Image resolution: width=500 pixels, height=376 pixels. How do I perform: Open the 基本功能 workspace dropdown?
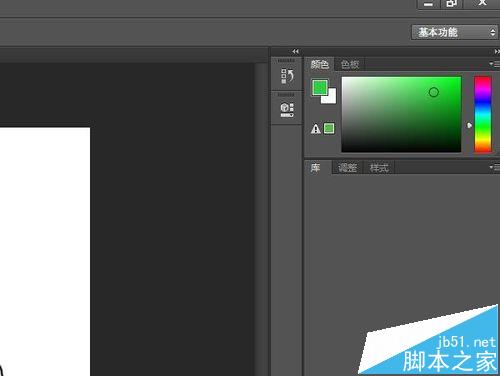pos(455,32)
